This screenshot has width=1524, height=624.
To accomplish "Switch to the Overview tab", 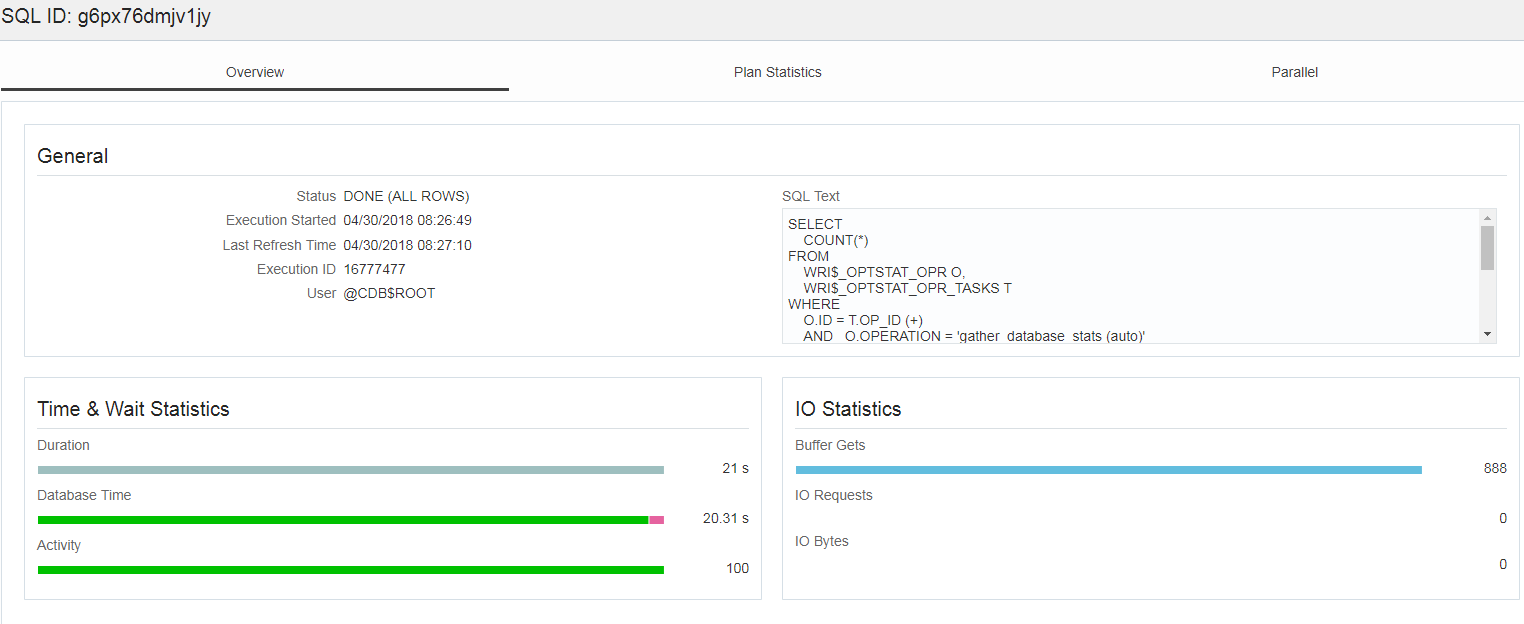I will click(x=255, y=72).
